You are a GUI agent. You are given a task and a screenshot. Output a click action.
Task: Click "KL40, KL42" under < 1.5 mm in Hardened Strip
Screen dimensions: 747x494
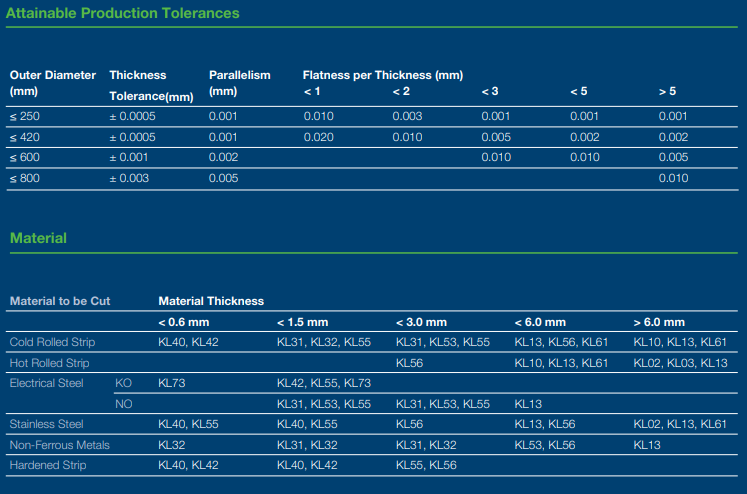(x=307, y=465)
